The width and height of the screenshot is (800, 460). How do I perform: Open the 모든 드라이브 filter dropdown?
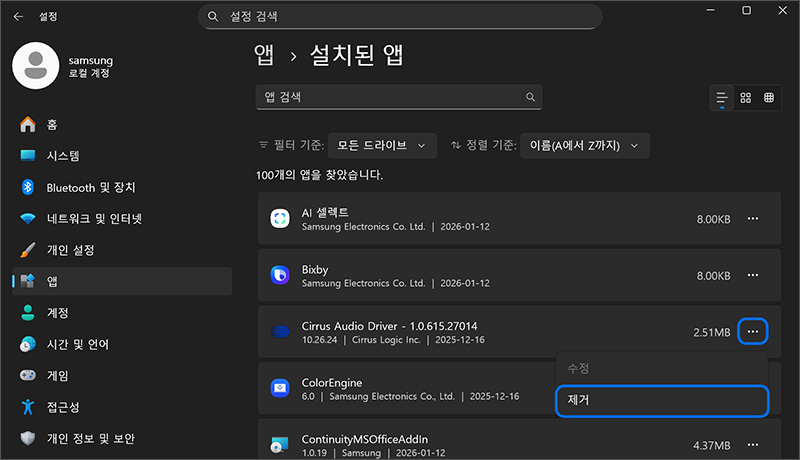tap(382, 146)
